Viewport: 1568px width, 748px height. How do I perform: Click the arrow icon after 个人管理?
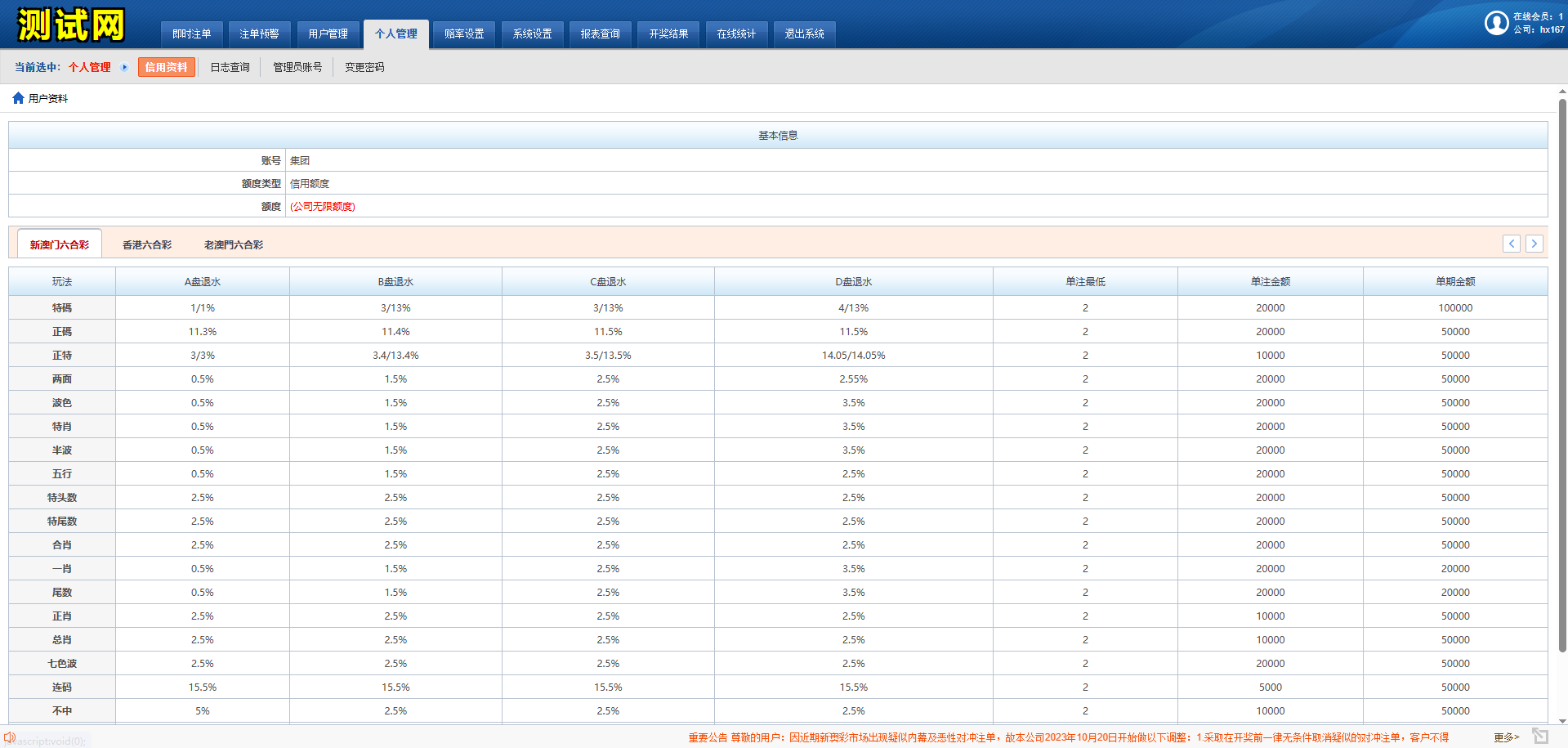pos(124,67)
